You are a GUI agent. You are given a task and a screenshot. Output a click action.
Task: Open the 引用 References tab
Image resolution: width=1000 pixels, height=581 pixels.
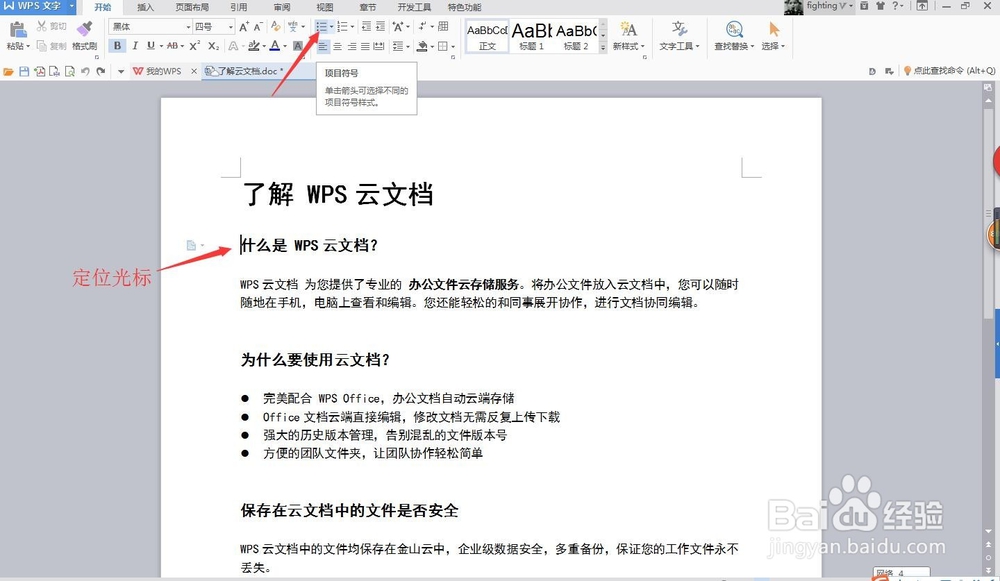(x=239, y=7)
